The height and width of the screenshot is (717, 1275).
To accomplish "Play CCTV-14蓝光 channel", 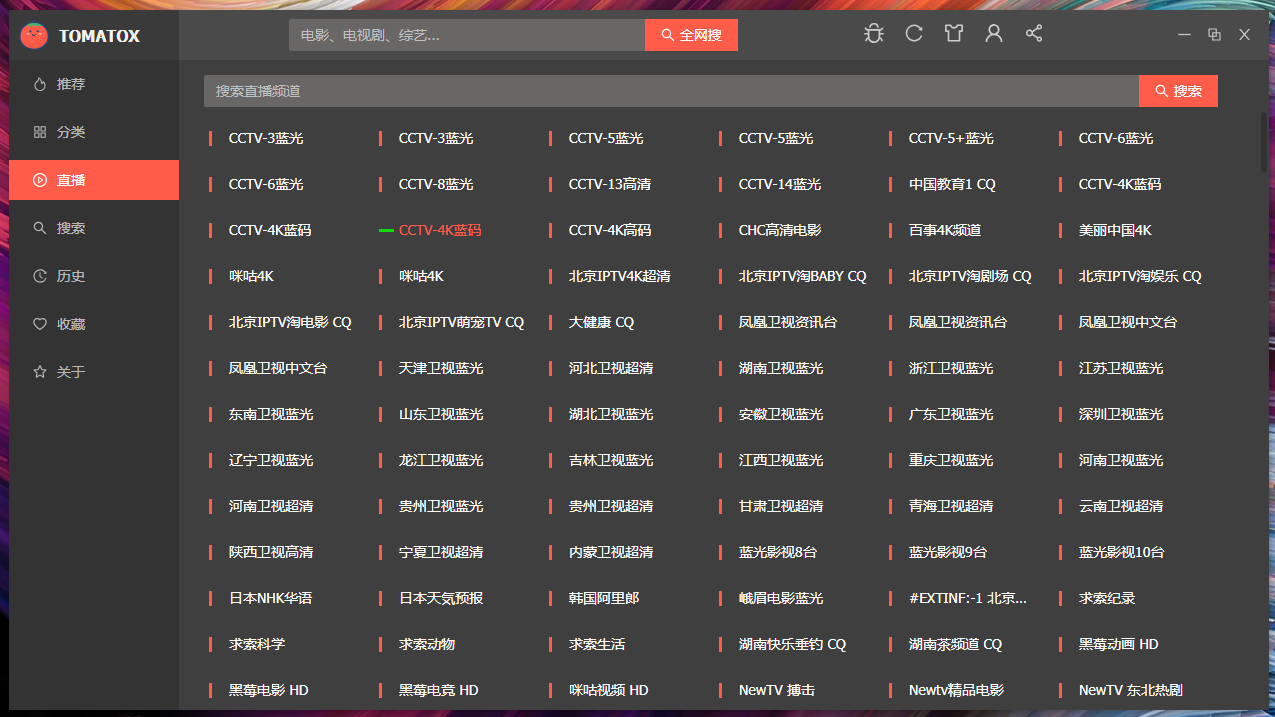I will click(780, 184).
